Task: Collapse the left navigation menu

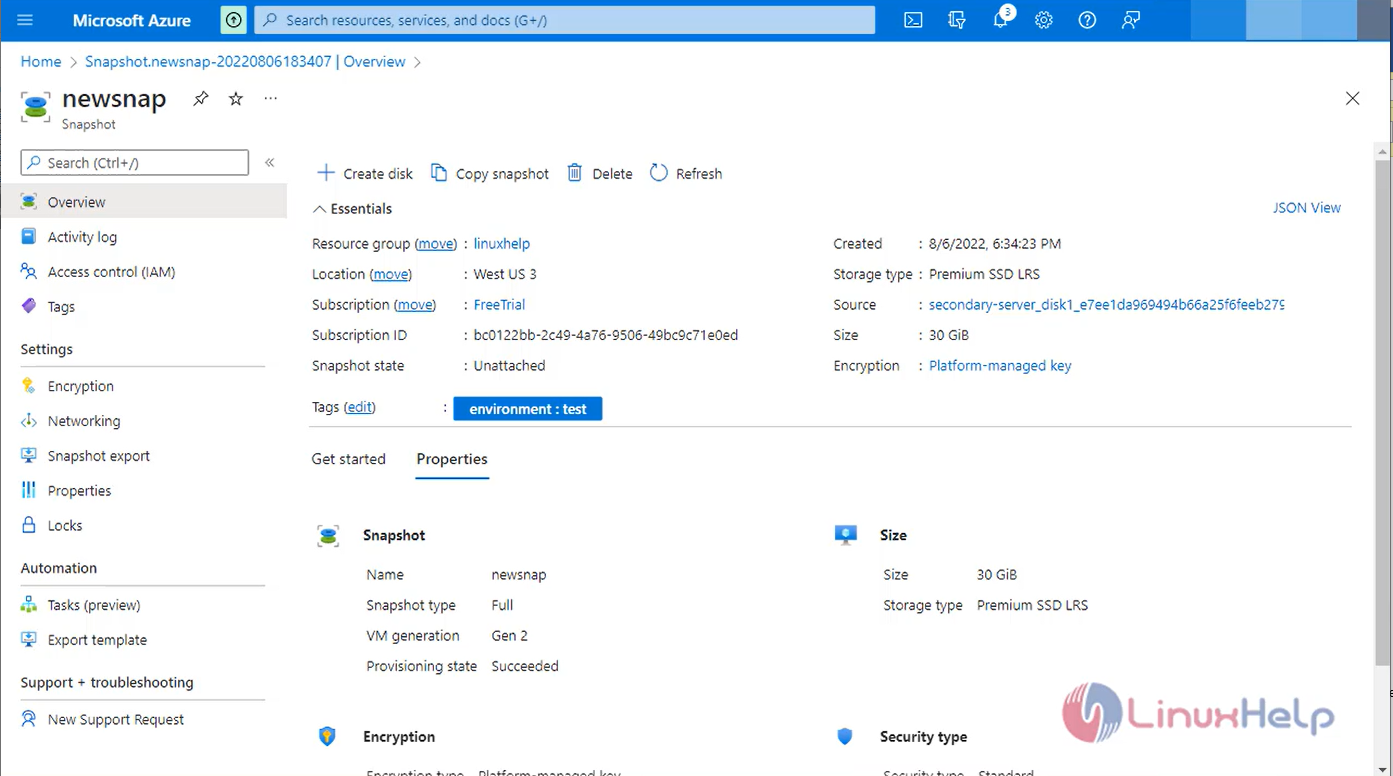Action: pos(269,162)
